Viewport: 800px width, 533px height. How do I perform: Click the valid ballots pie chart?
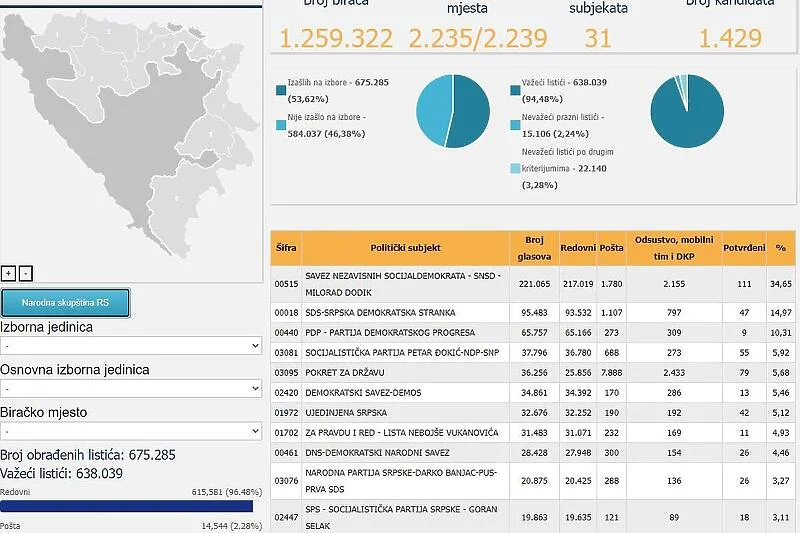pos(687,111)
